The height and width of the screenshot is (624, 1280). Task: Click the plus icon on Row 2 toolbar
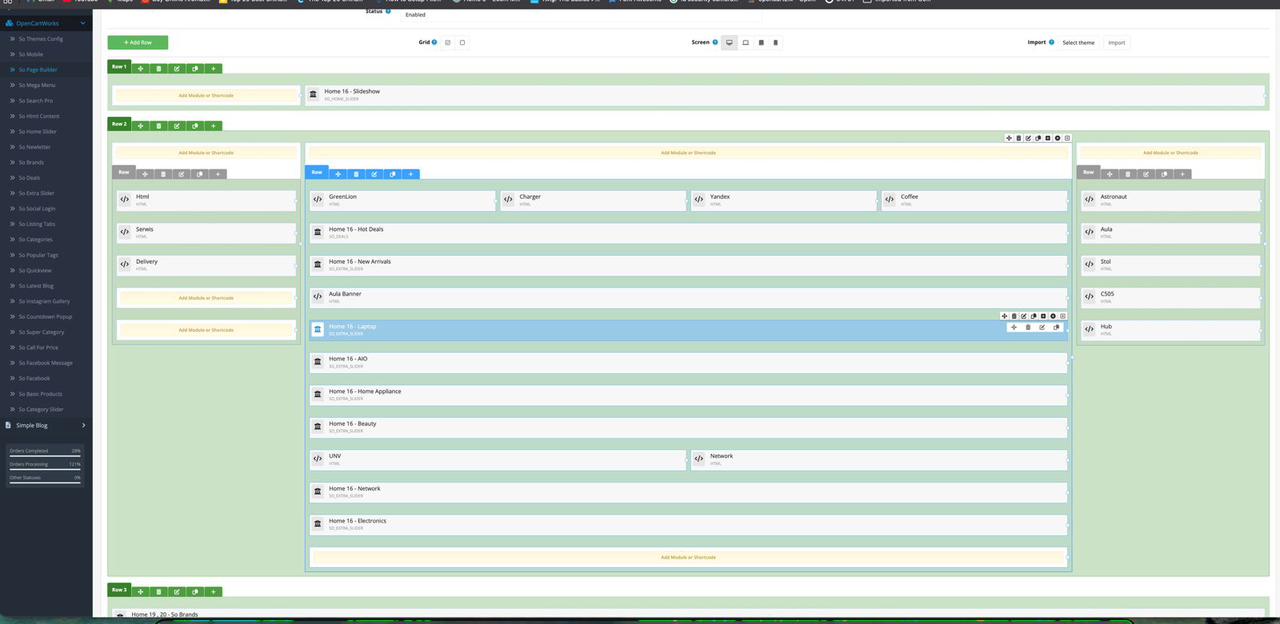point(213,126)
